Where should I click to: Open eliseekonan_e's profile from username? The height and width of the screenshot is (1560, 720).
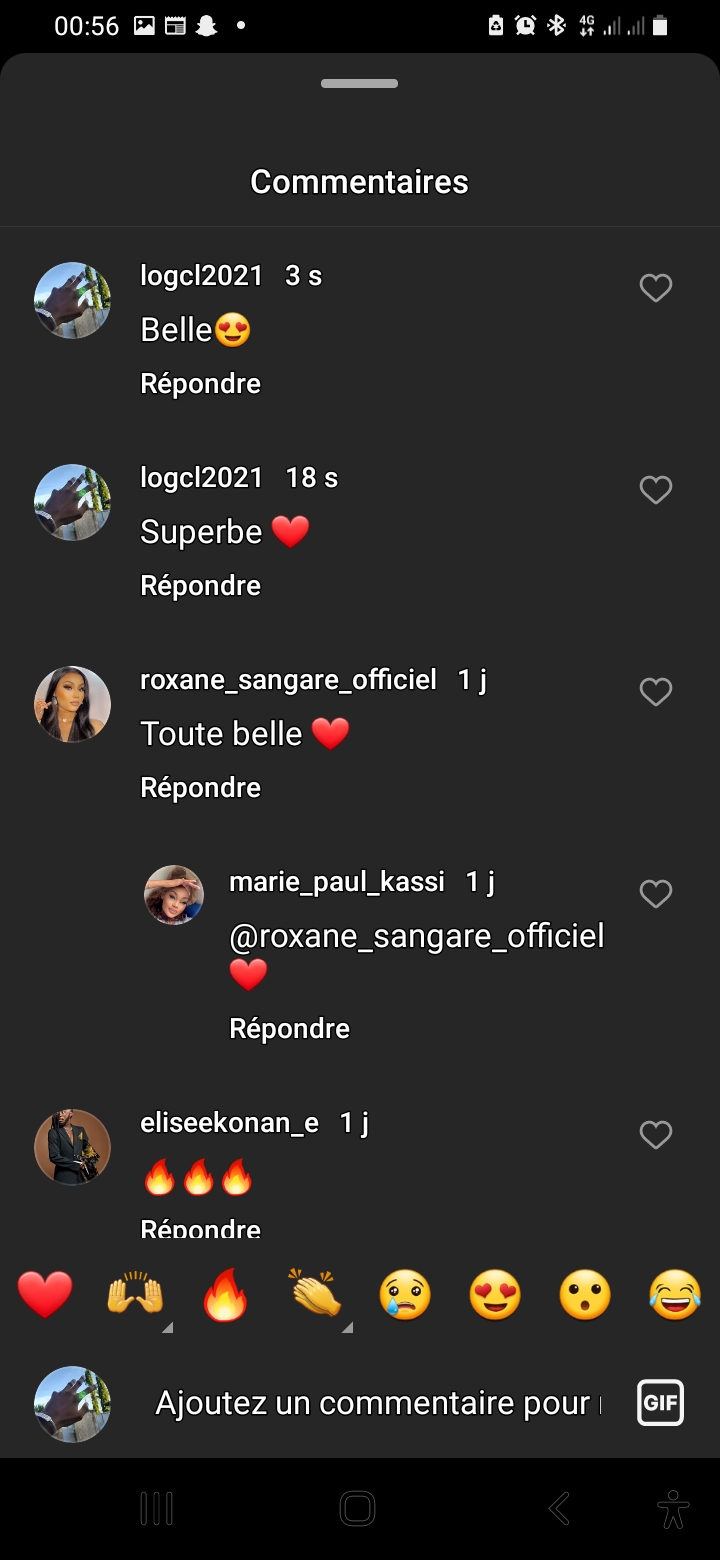[x=229, y=1123]
